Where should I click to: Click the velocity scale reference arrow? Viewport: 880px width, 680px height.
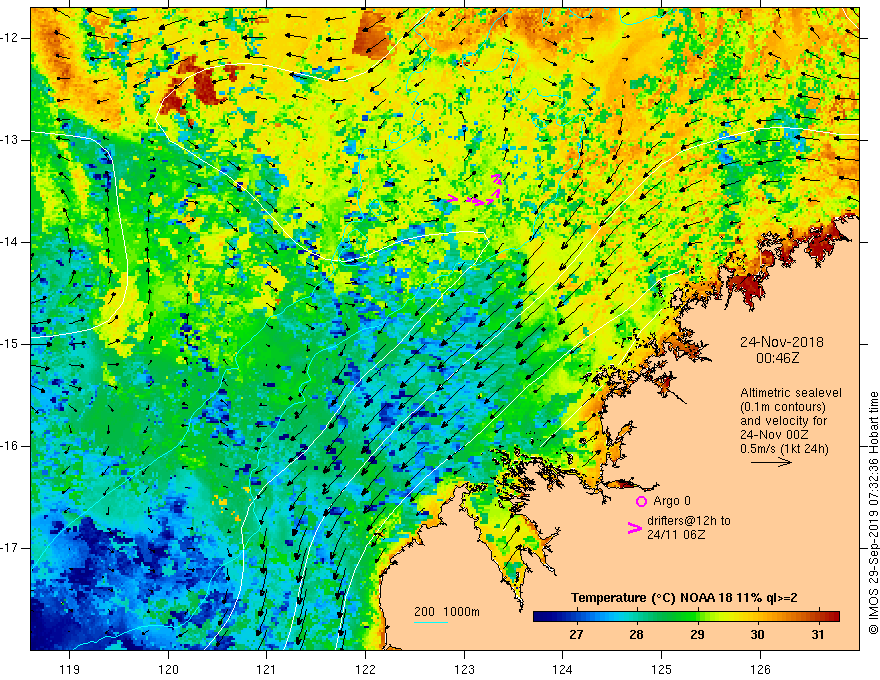(x=772, y=463)
